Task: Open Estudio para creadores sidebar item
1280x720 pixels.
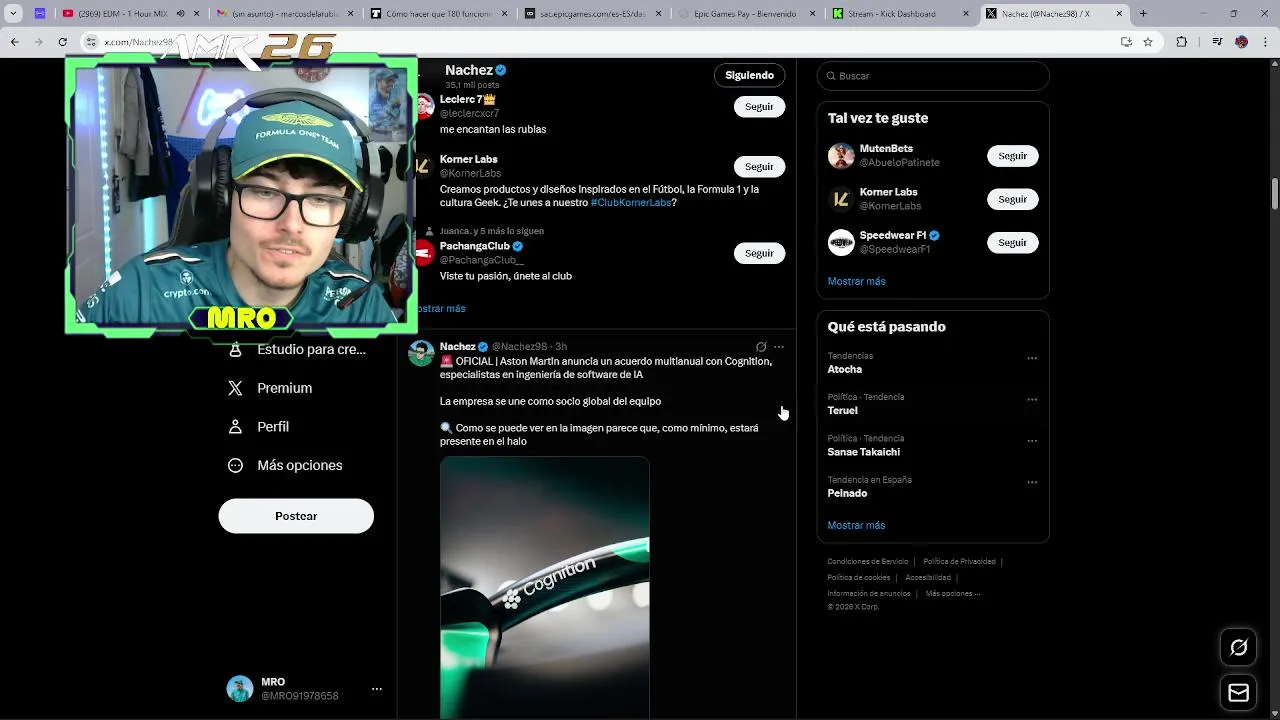Action: pos(297,350)
